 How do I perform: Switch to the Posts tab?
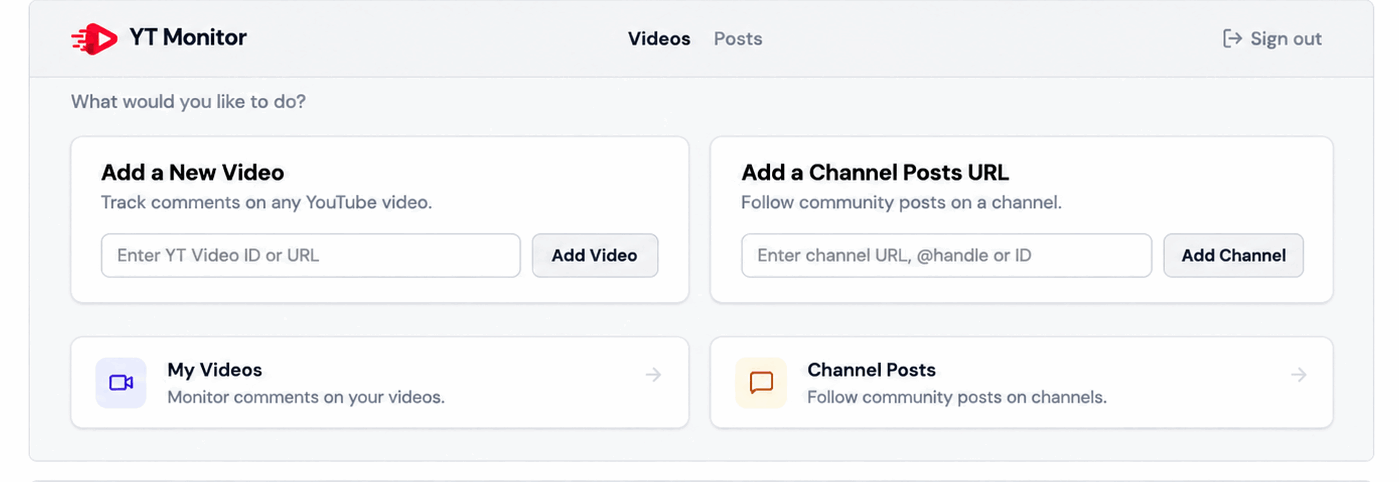[x=738, y=39]
